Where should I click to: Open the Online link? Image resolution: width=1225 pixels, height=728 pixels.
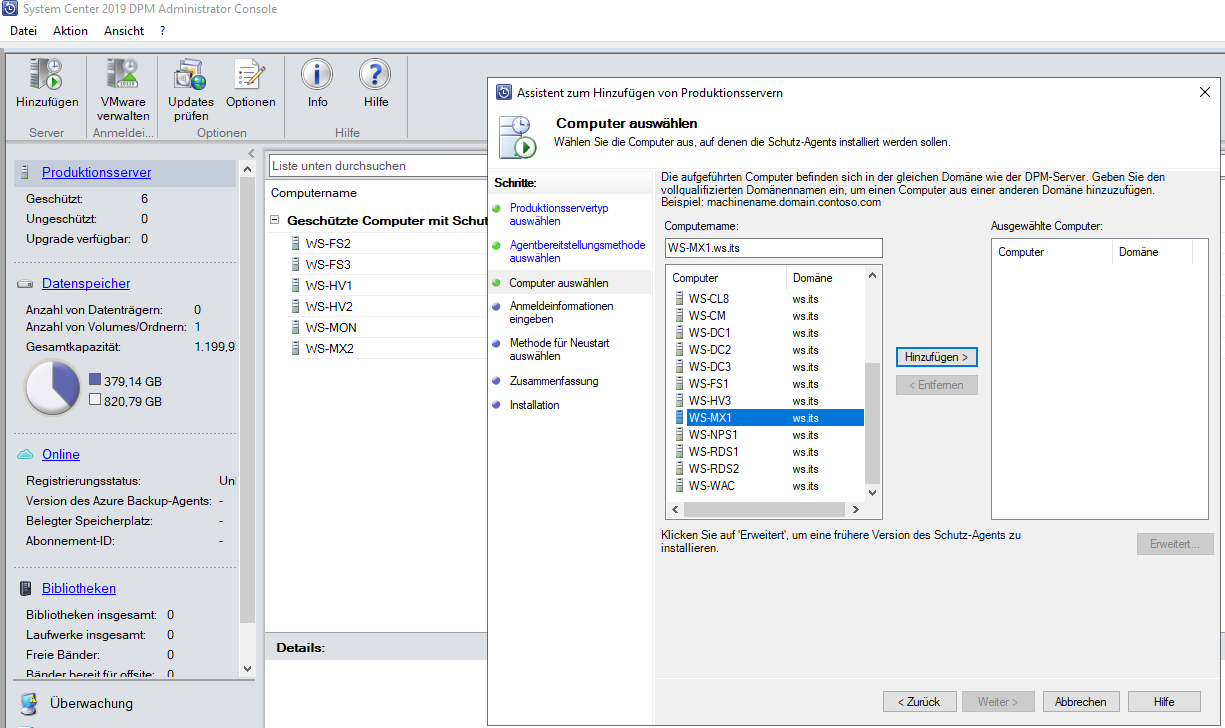[x=61, y=455]
